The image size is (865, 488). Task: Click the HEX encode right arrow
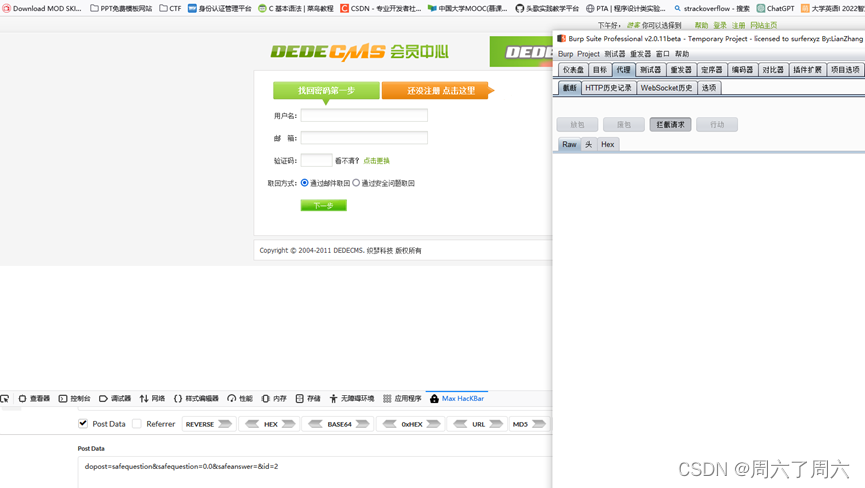[289, 424]
